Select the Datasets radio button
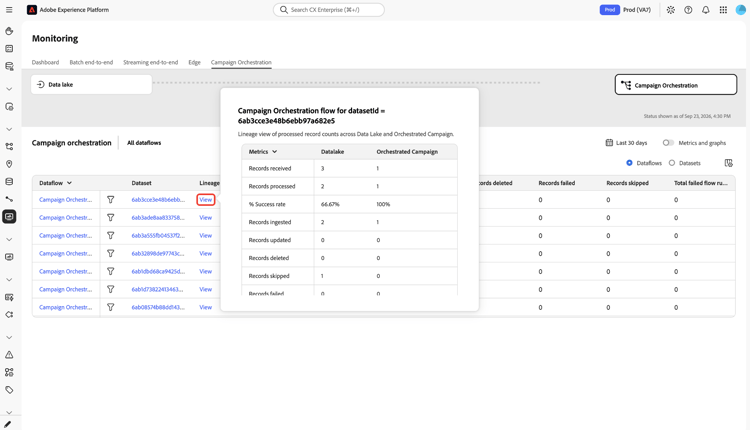Viewport: 750px width, 430px height. tap(672, 163)
